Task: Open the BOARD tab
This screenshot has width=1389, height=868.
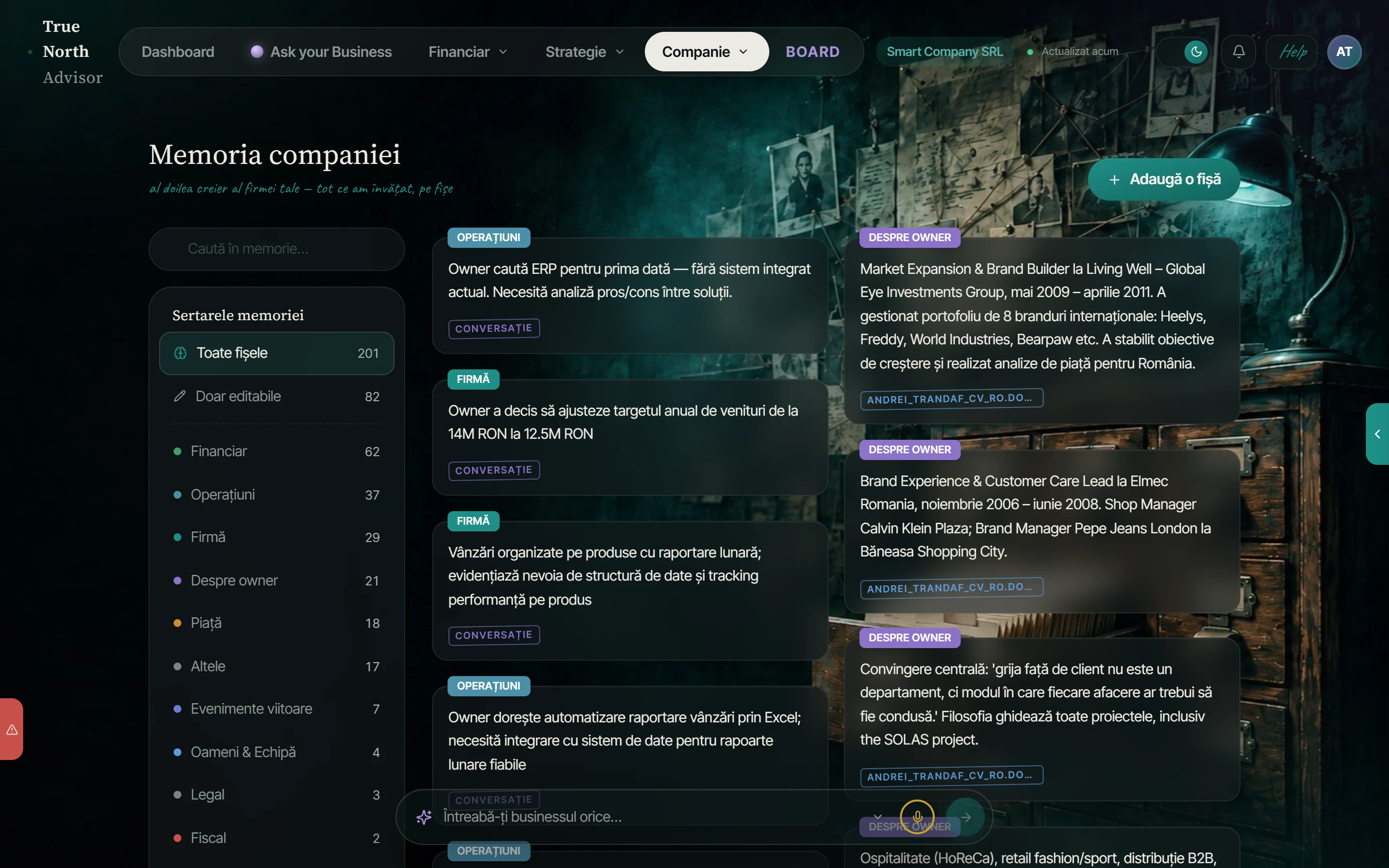Action: coord(812,52)
